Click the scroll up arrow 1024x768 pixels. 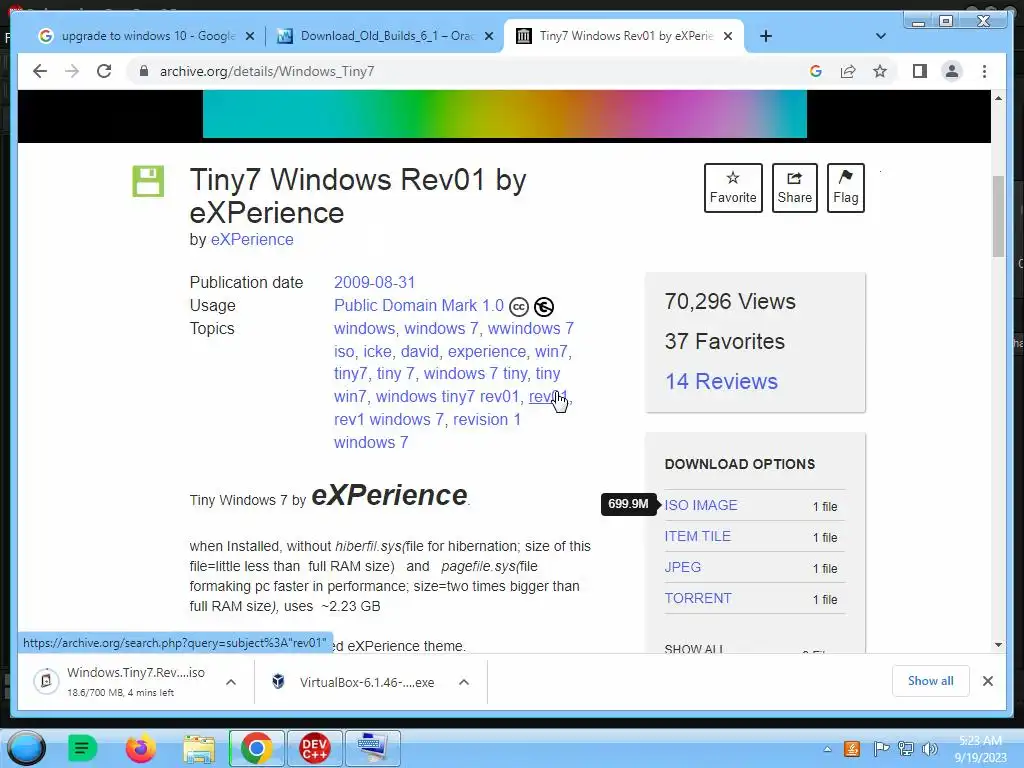click(998, 98)
